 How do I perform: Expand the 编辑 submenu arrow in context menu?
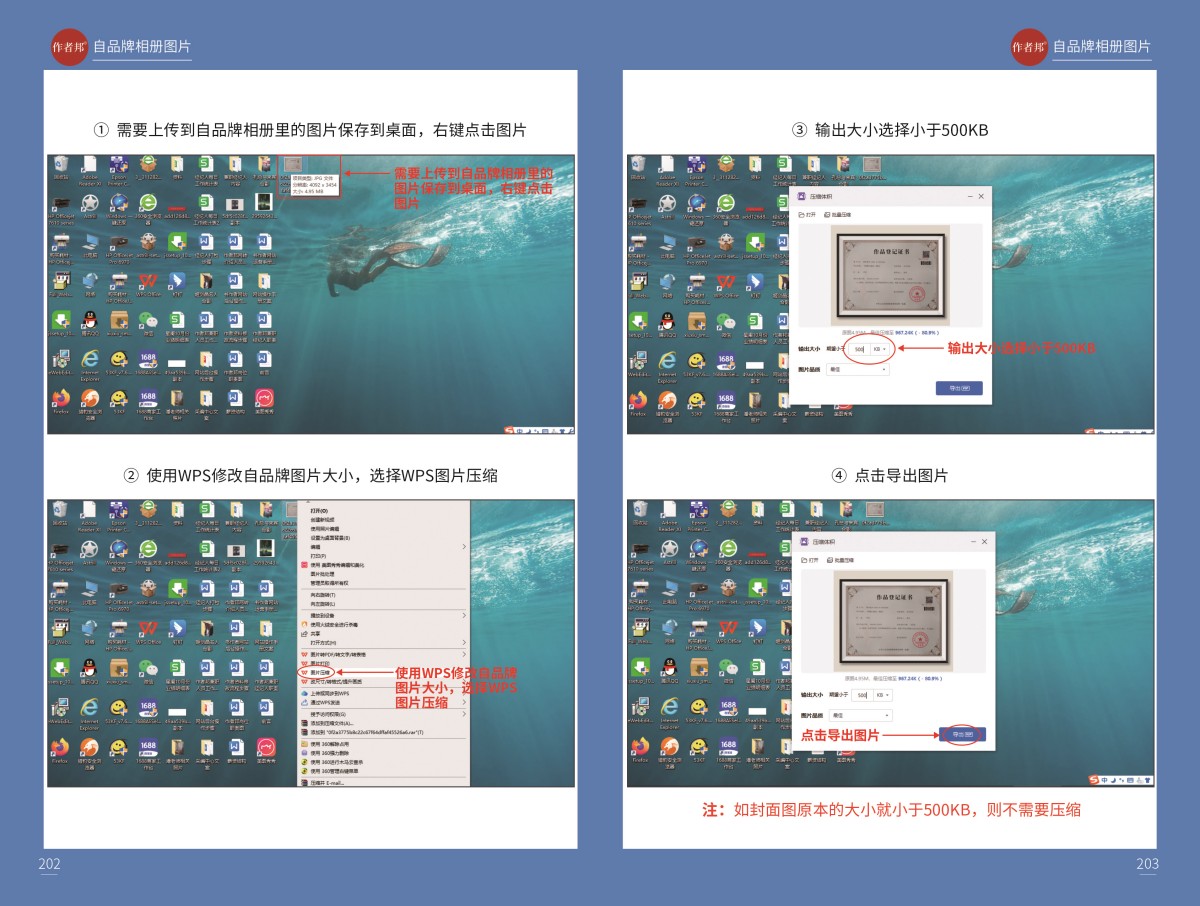pos(464,547)
